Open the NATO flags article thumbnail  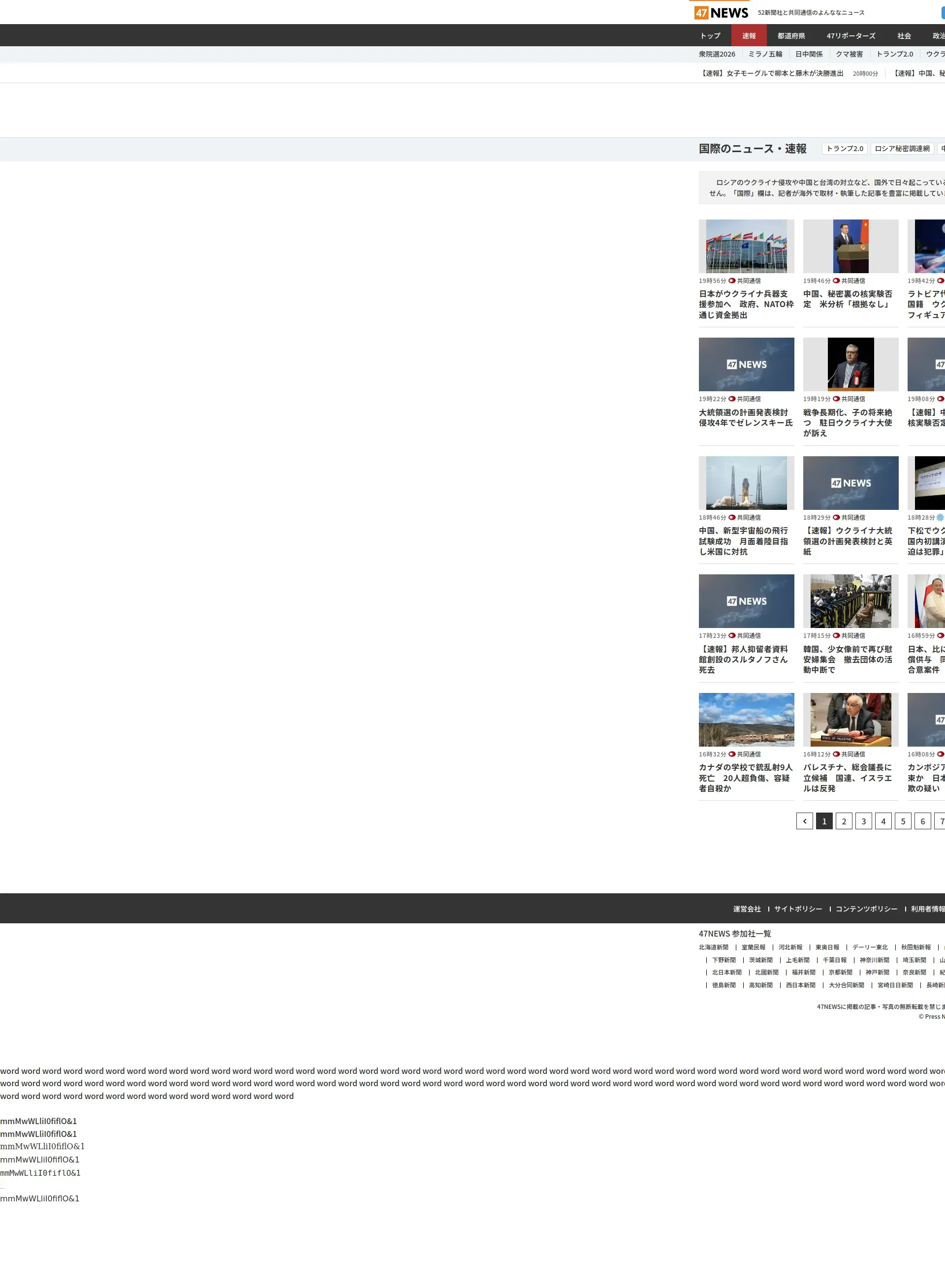[746, 247]
